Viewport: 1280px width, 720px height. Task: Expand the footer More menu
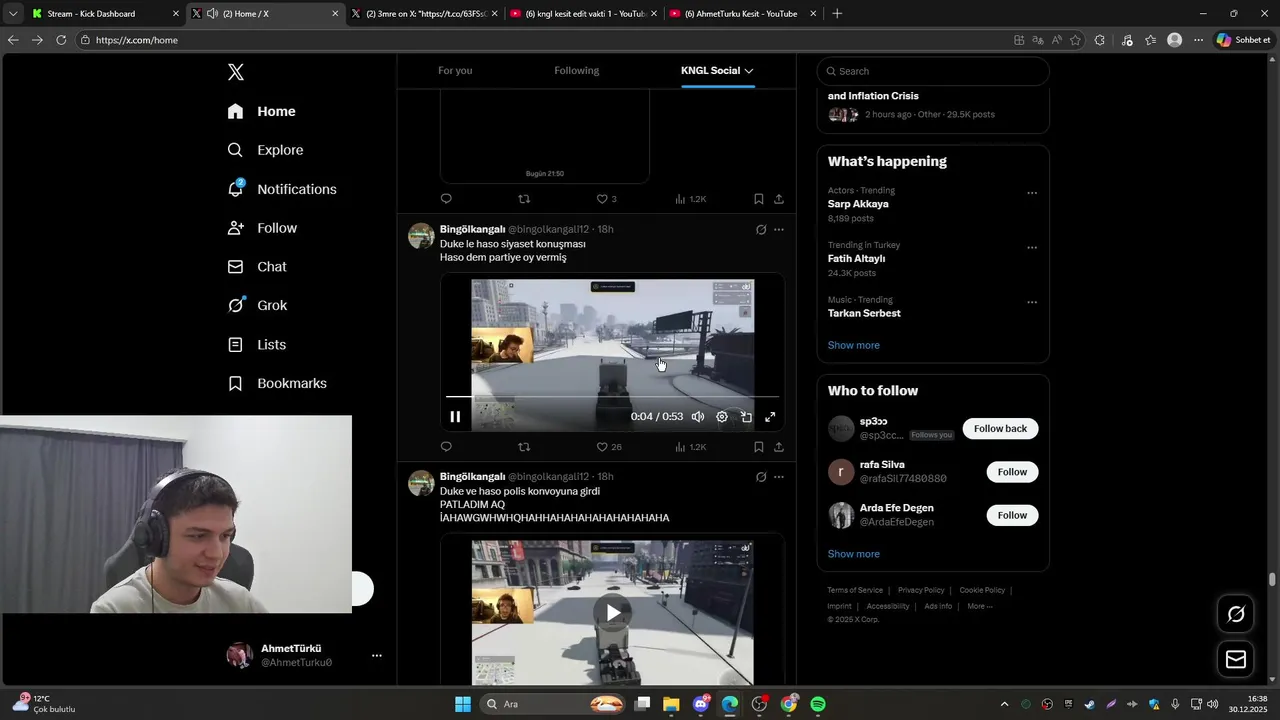980,606
